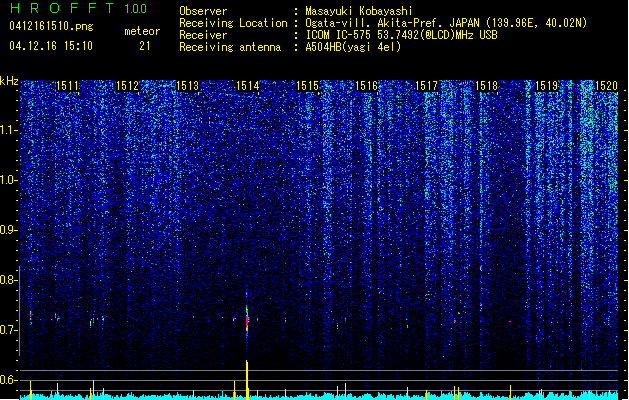Viewport: 629px width, 400px height.
Task: Select the 1520 time marker
Action: pos(606,86)
